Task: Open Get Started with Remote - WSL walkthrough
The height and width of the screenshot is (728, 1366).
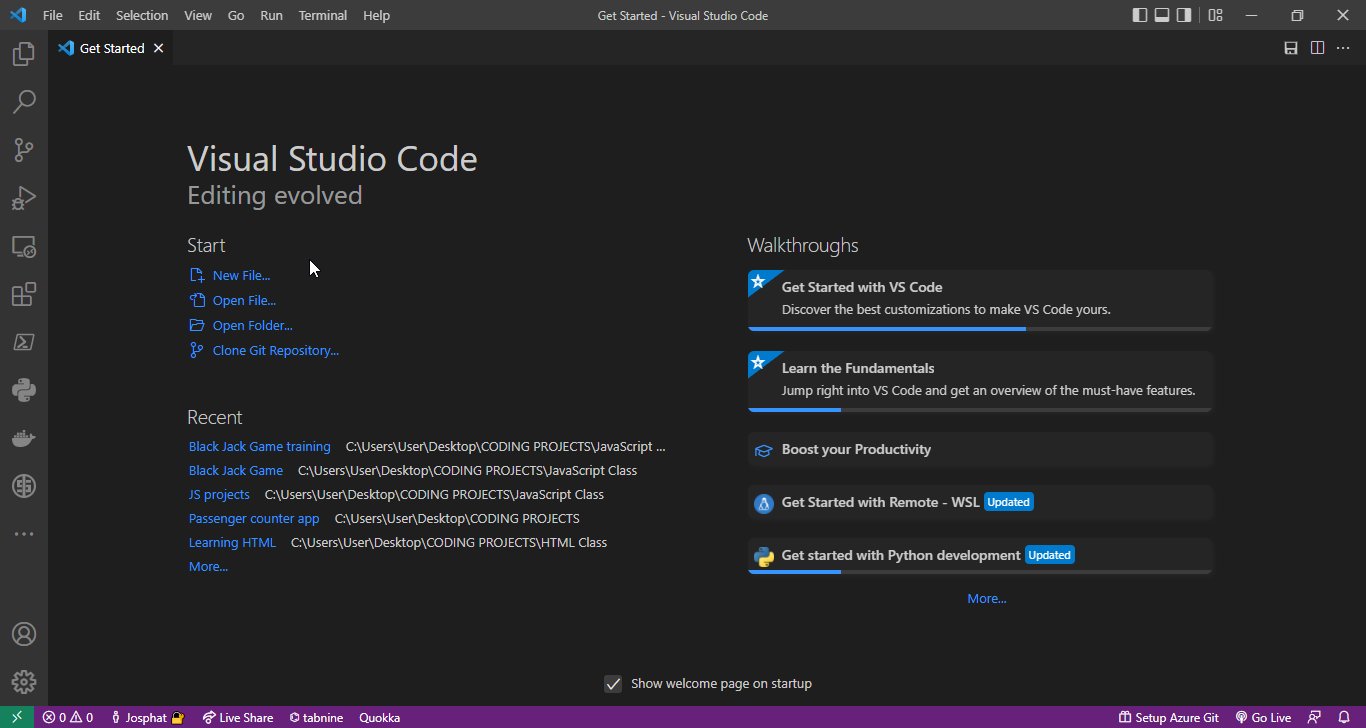Action: [980, 502]
